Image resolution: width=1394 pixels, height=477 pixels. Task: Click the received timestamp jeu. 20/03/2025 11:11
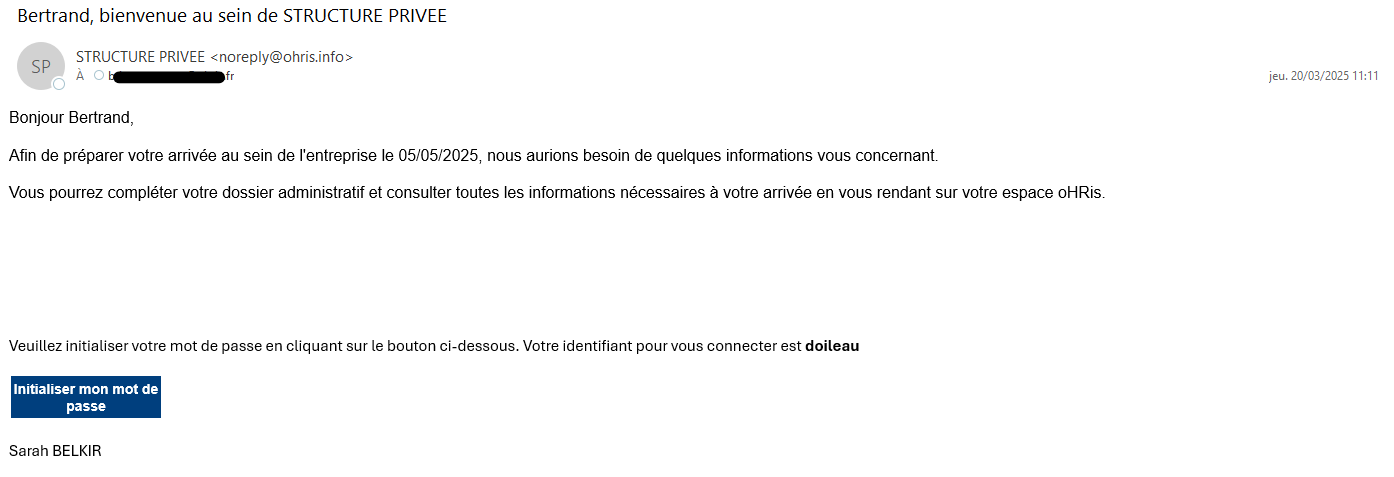(x=1323, y=76)
